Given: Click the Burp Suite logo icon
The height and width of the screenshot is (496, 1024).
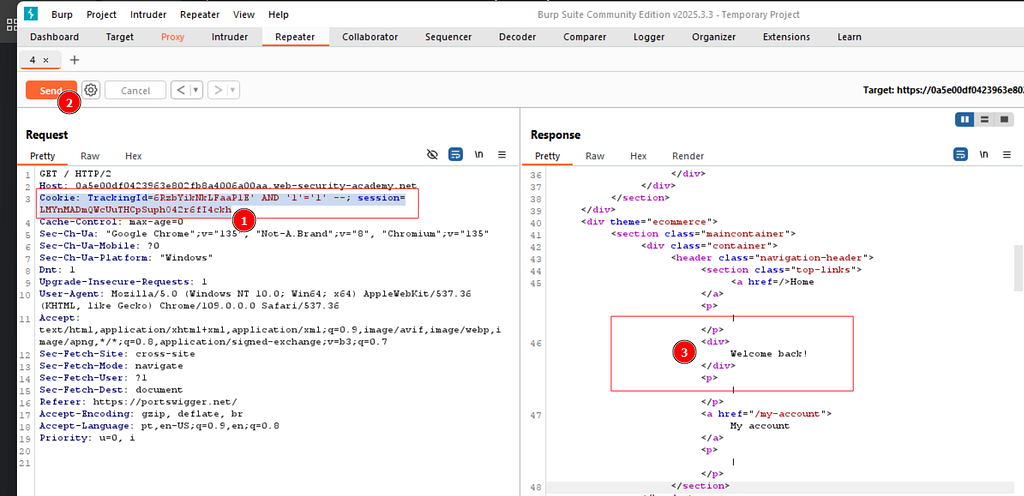Looking at the screenshot, I should pos(31,14).
